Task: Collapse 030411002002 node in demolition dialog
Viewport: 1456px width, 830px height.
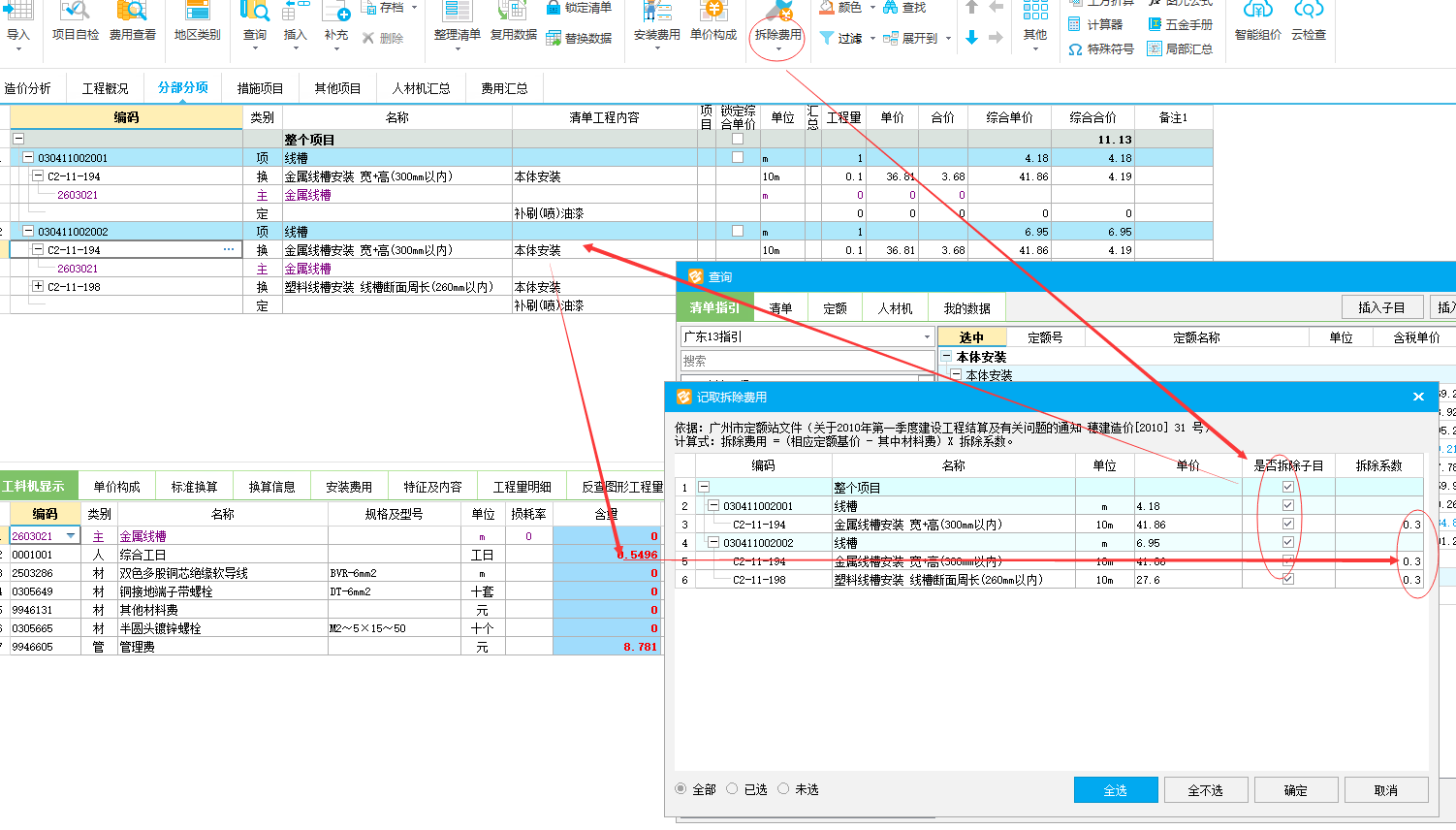Action: 713,542
